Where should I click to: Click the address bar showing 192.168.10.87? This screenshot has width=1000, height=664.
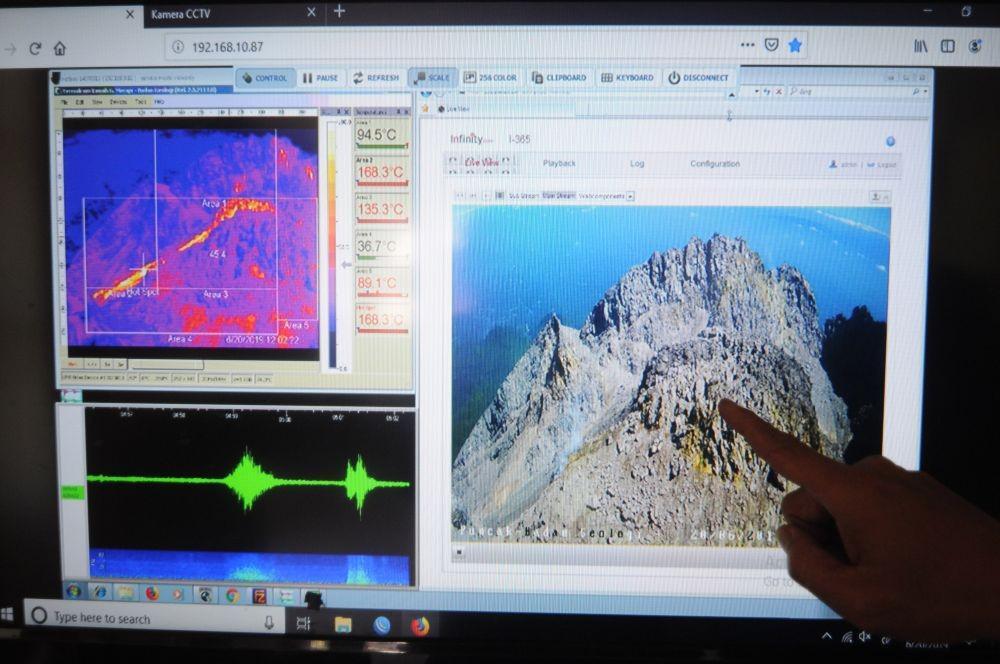446,47
